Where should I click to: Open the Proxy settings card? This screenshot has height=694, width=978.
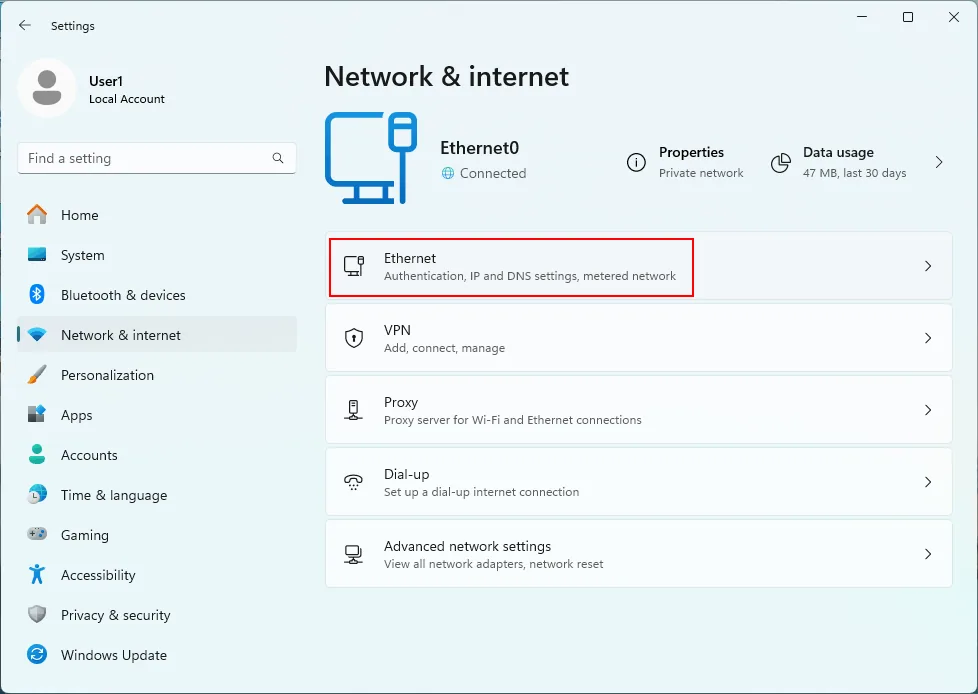click(639, 410)
